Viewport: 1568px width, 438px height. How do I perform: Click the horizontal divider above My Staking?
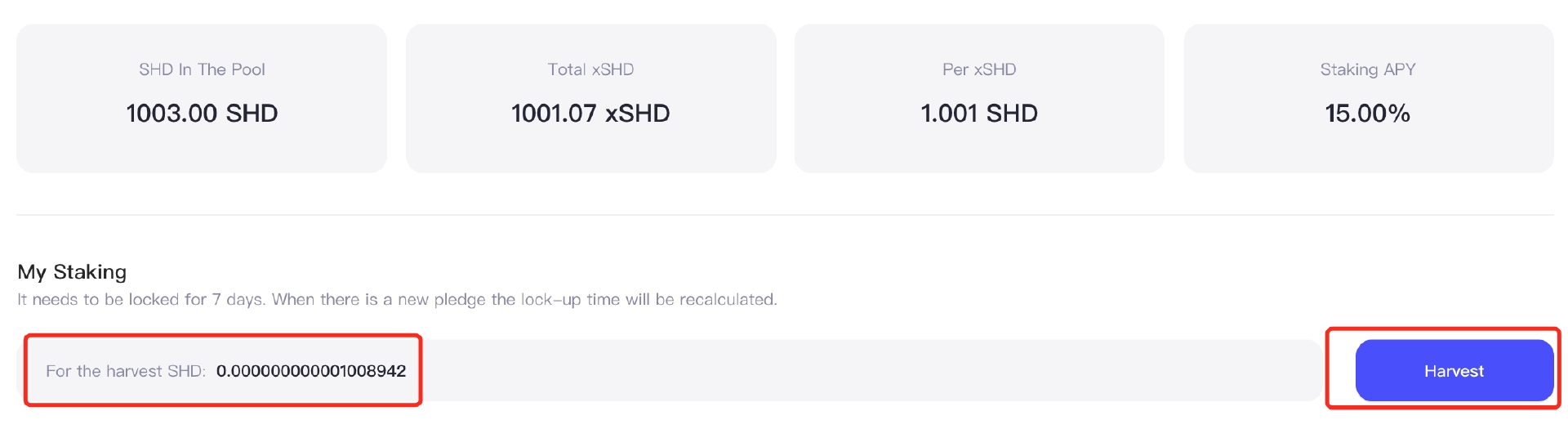tap(785, 215)
